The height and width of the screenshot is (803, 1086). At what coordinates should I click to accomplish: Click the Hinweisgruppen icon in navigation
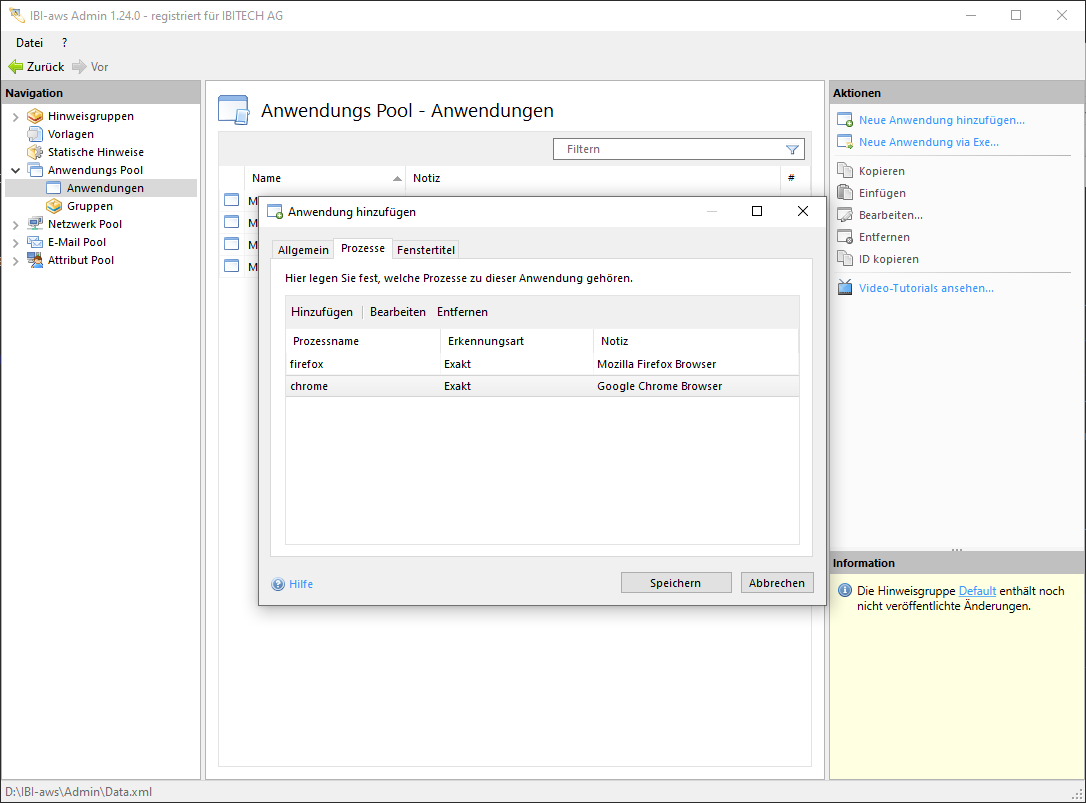pos(35,116)
